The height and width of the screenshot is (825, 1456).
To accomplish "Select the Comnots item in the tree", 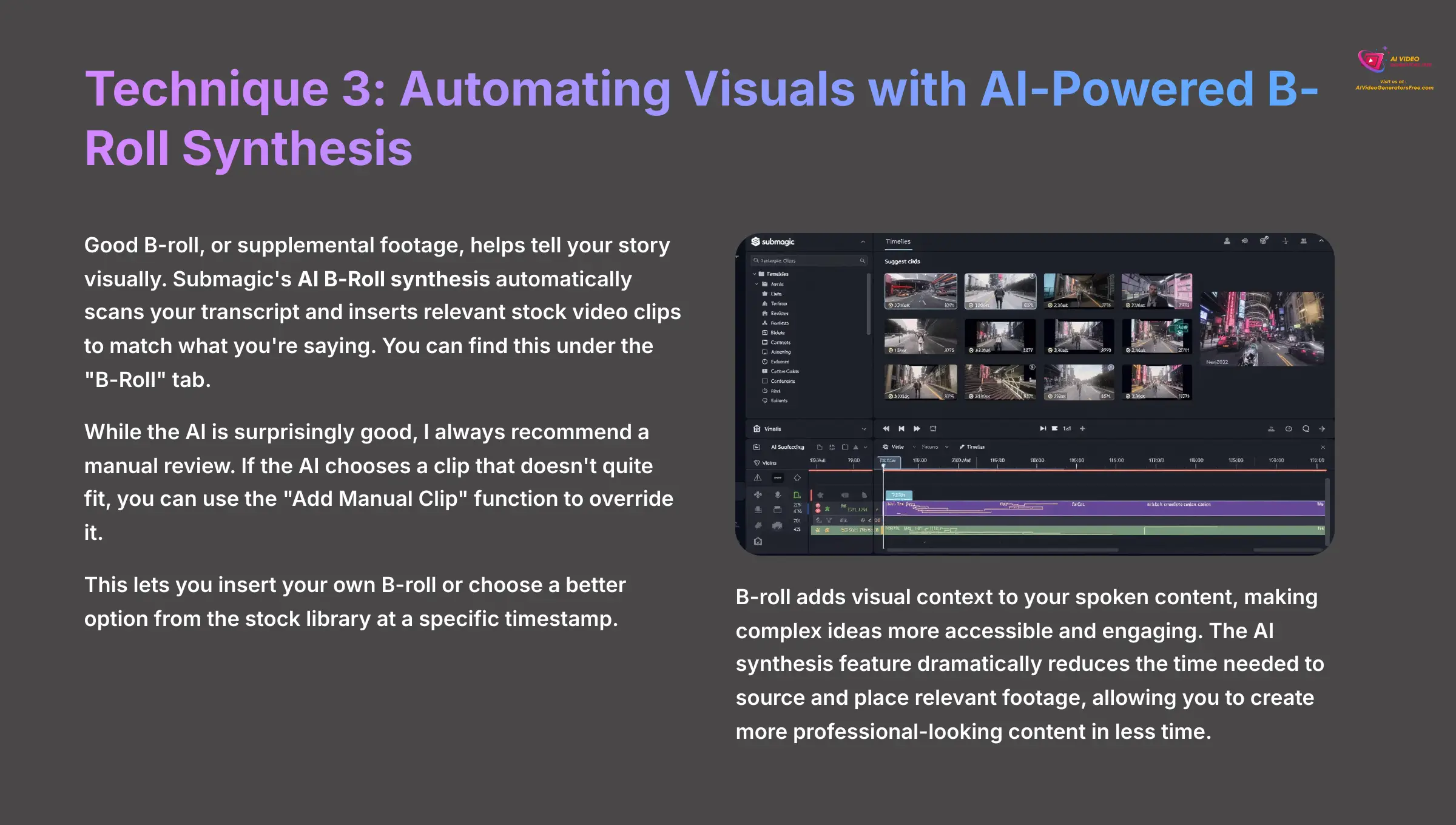I will click(777, 342).
